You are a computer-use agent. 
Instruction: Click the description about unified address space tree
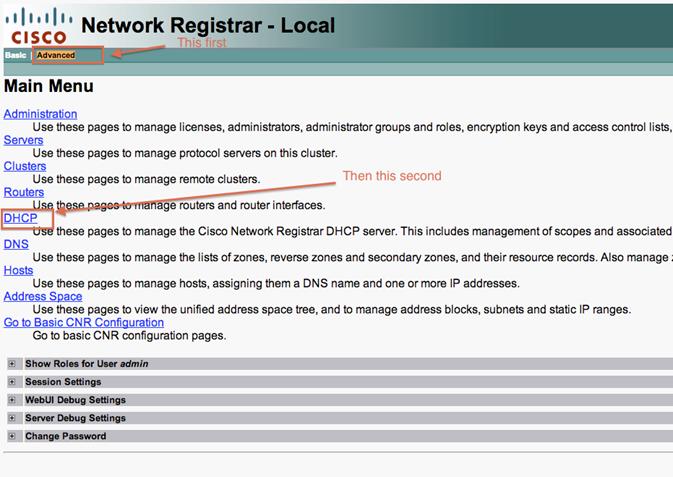(x=332, y=310)
